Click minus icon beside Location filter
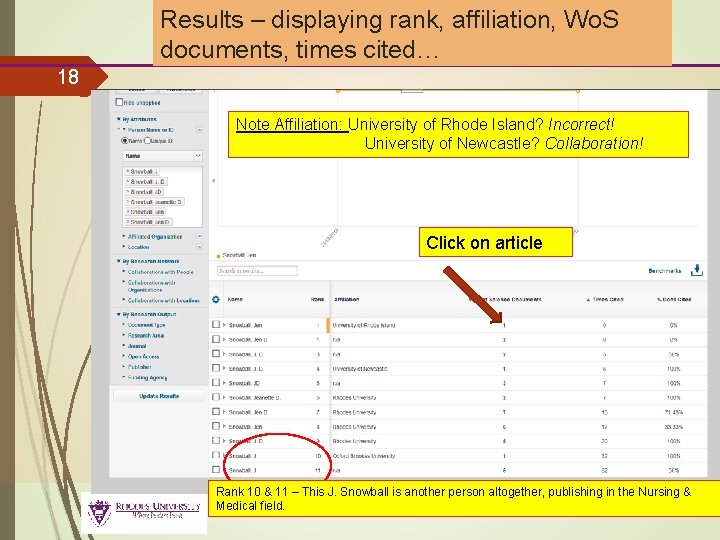The height and width of the screenshot is (540, 720). click(x=199, y=247)
